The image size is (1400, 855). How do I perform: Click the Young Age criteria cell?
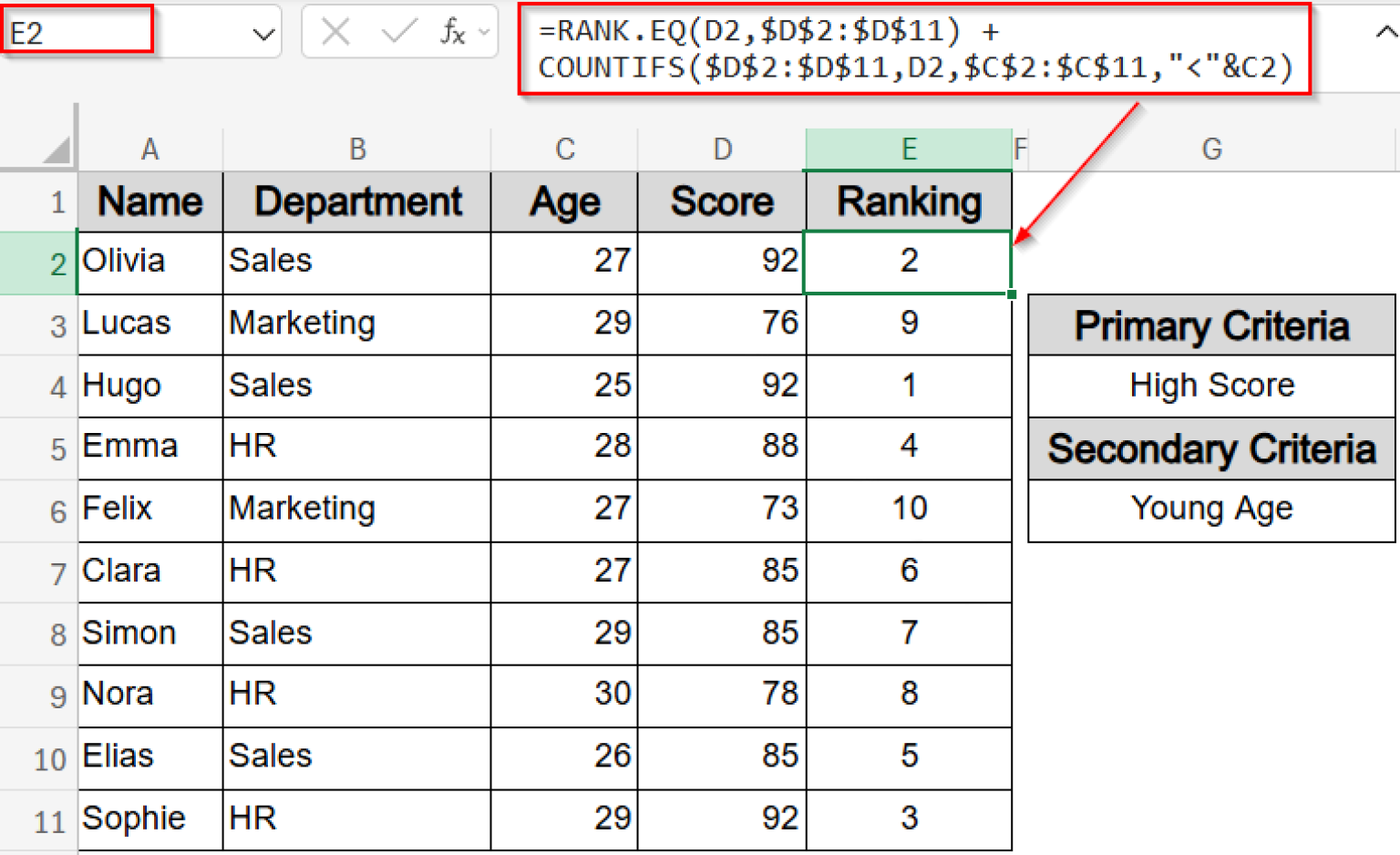(1211, 509)
